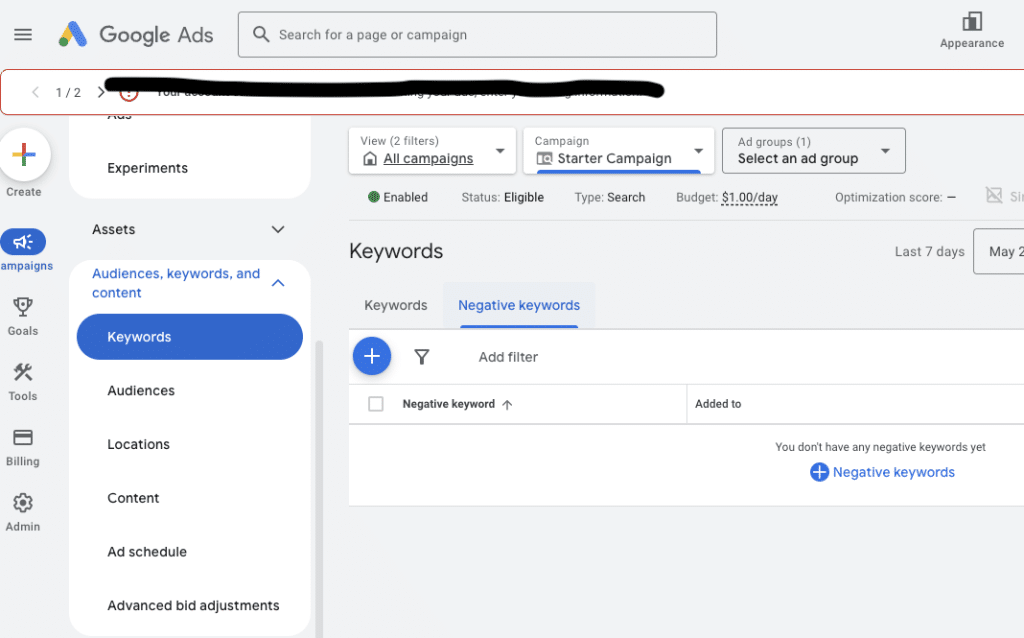The image size is (1024, 638).
Task: Select the Negative keywords tab
Action: [519, 305]
